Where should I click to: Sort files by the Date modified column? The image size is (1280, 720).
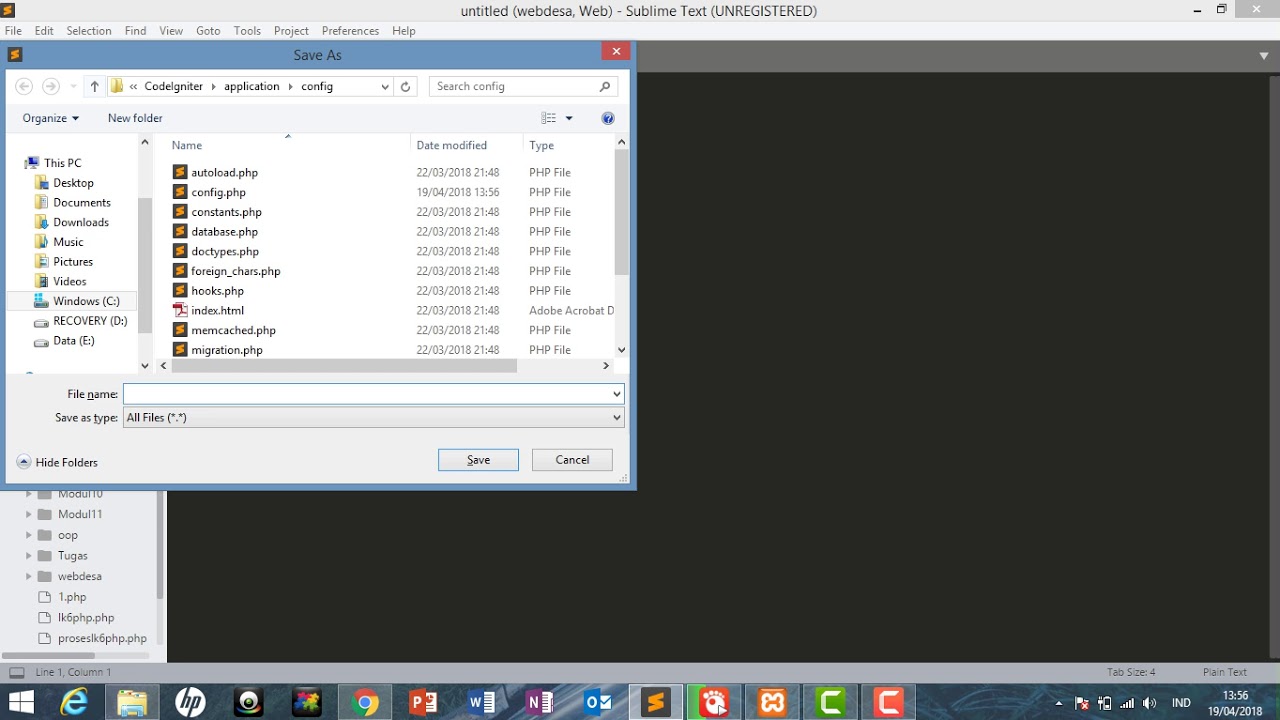452,146
